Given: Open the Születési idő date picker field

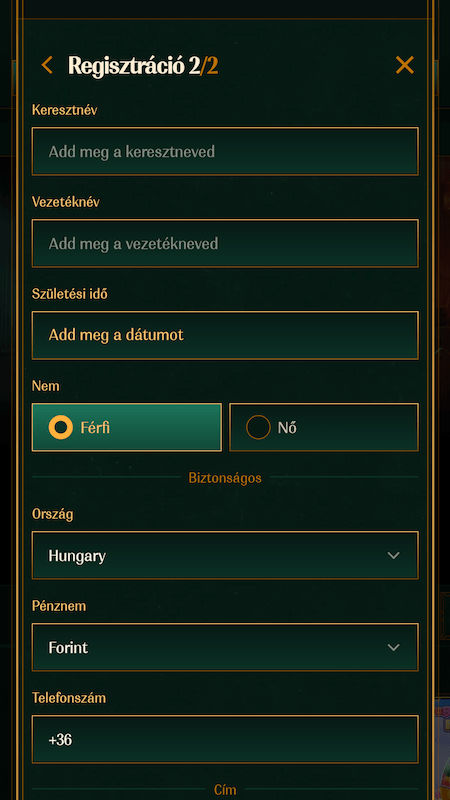Looking at the screenshot, I should point(225,335).
